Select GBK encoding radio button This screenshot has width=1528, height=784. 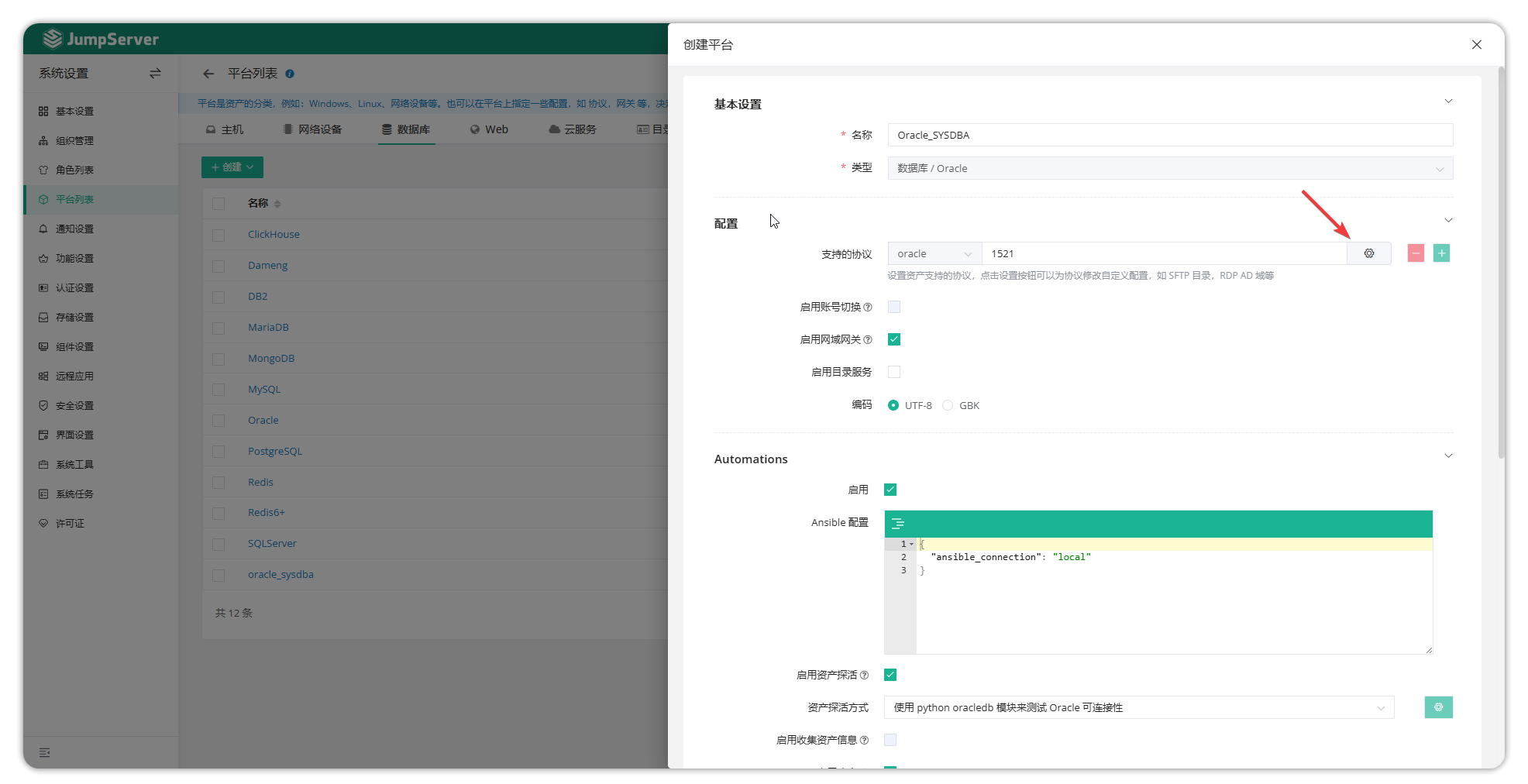tap(948, 405)
